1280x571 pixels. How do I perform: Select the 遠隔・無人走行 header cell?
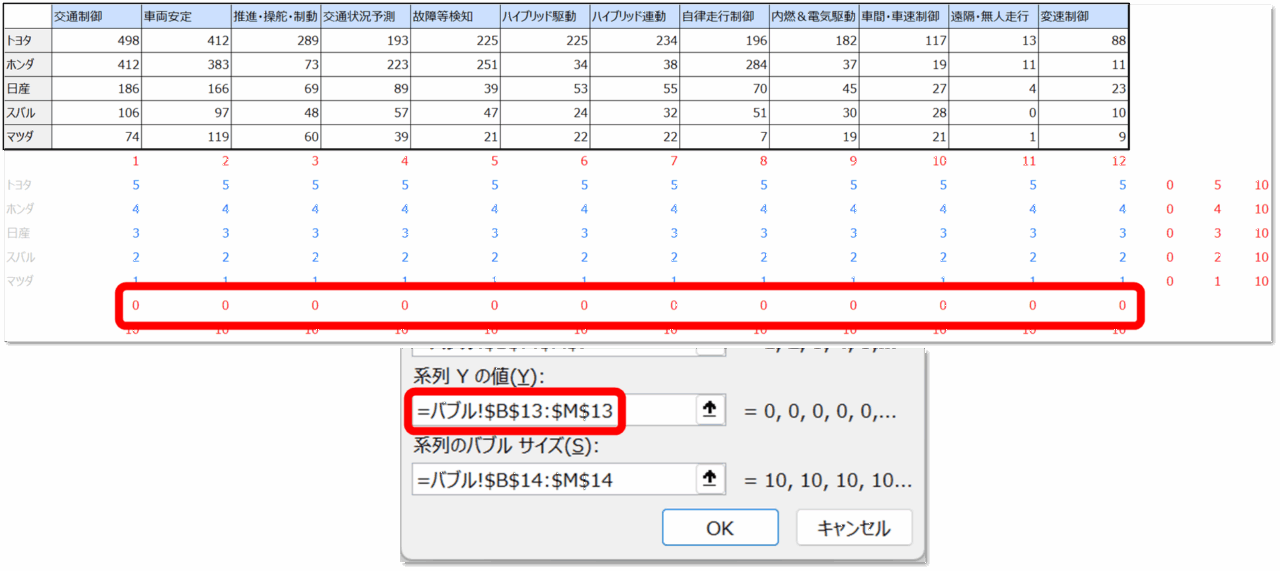click(x=993, y=17)
